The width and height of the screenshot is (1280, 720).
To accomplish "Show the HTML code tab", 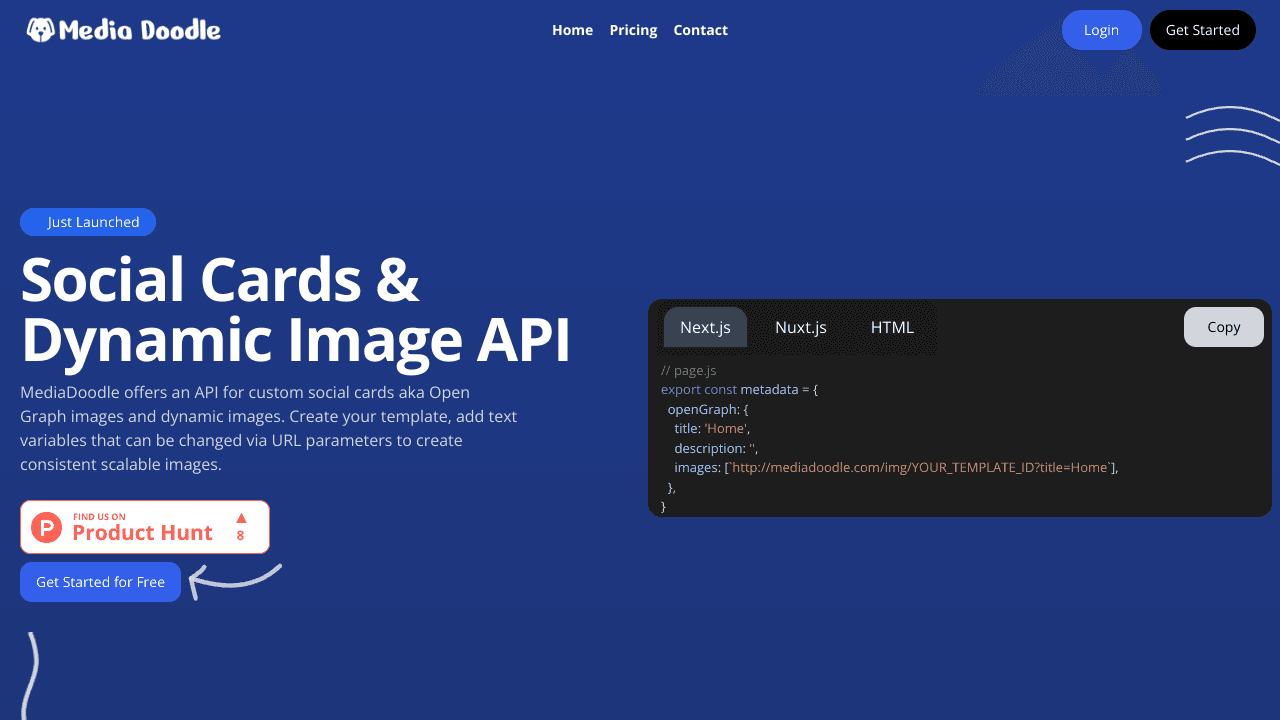I will point(892,327).
